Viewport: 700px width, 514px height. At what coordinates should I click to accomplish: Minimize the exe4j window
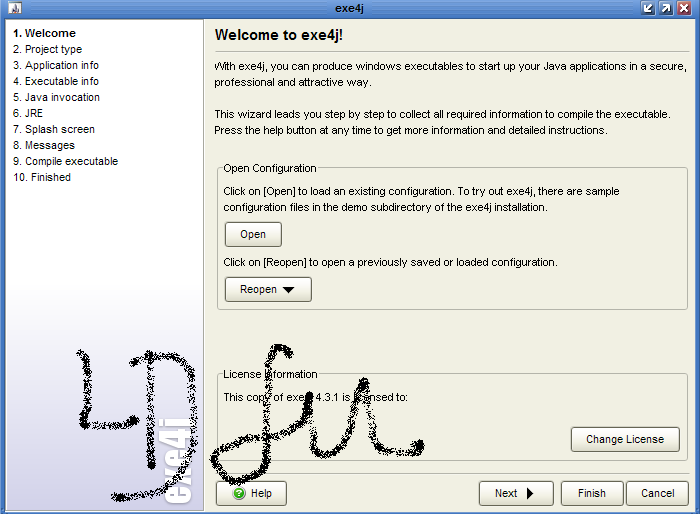point(648,8)
